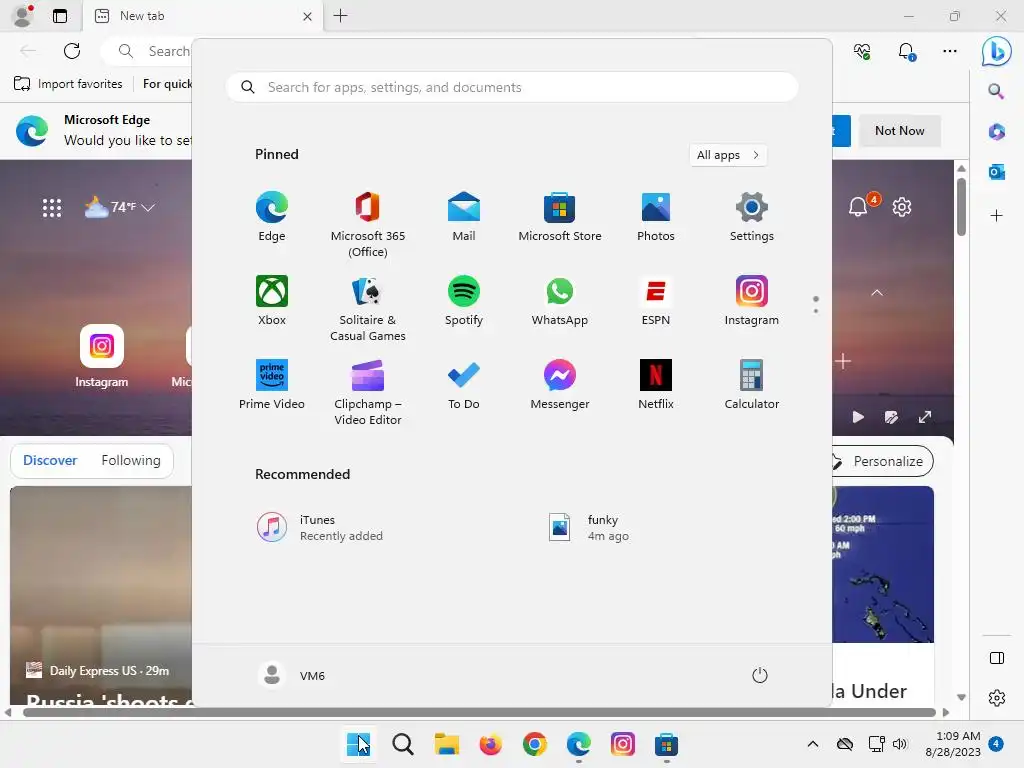Image resolution: width=1024 pixels, height=768 pixels.
Task: Open Edge sidebar search icon
Action: pyautogui.click(x=996, y=91)
